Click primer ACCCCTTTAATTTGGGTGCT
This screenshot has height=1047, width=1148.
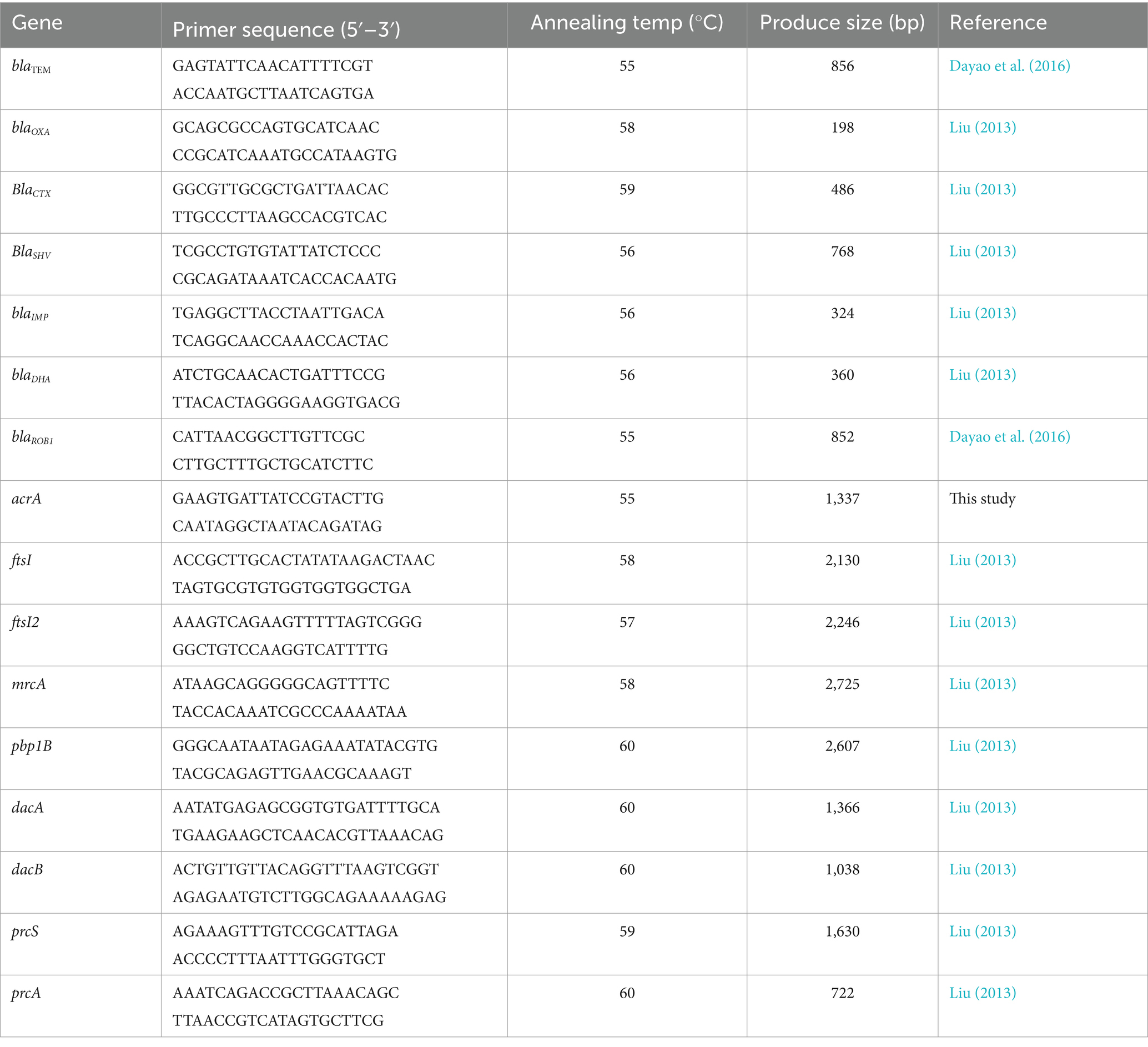point(279,959)
